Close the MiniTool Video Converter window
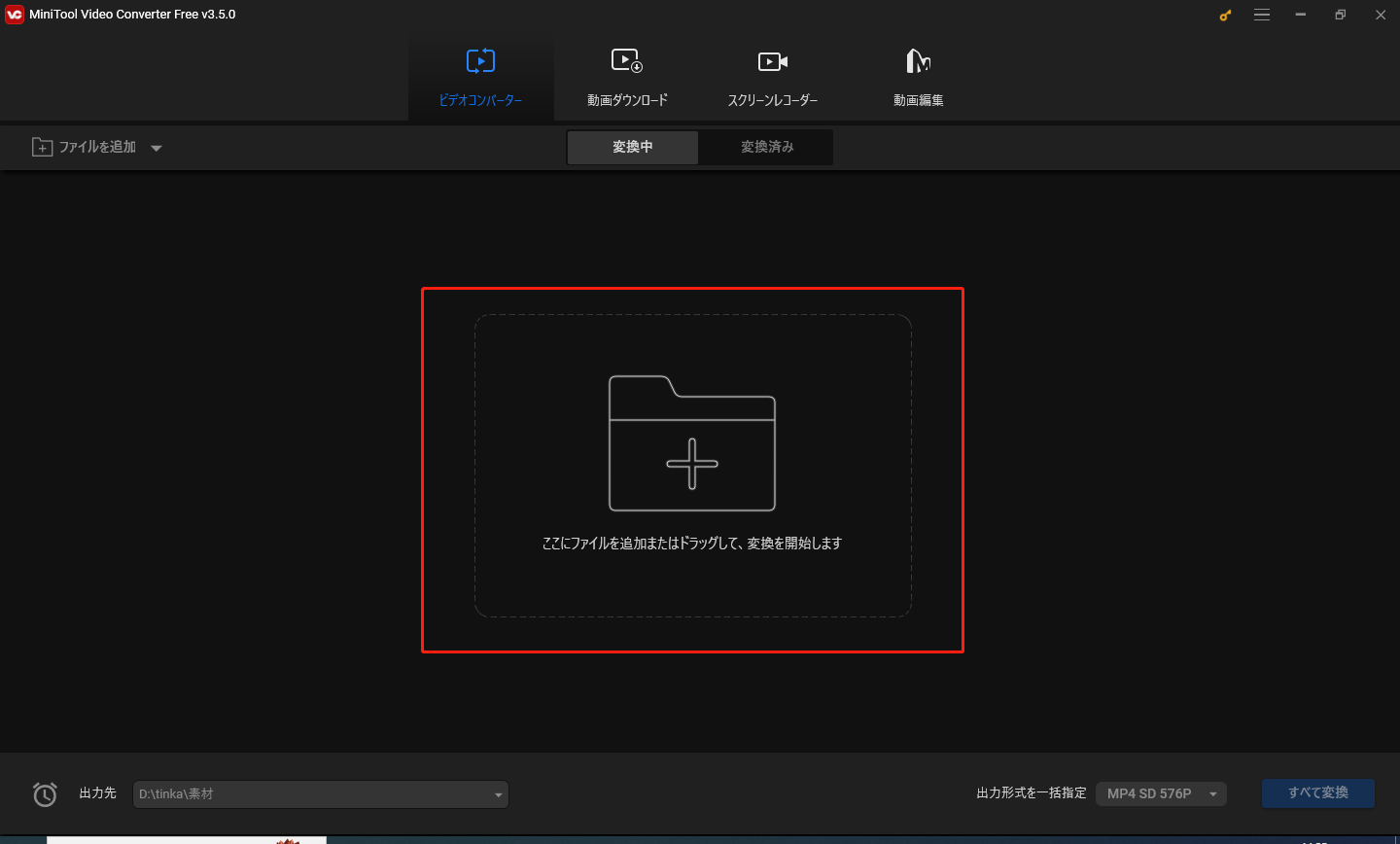This screenshot has height=844, width=1400. (x=1381, y=15)
